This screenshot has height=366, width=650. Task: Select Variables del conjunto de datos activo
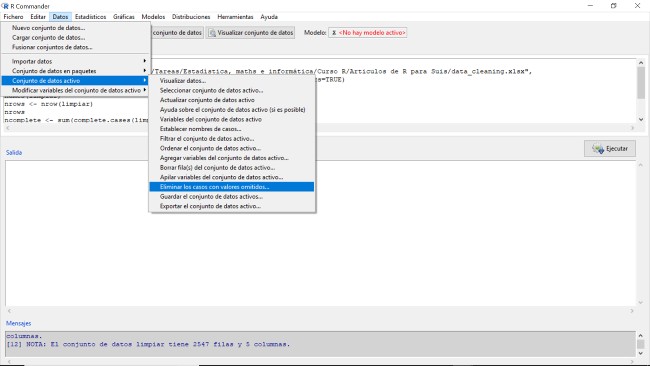coord(232,119)
